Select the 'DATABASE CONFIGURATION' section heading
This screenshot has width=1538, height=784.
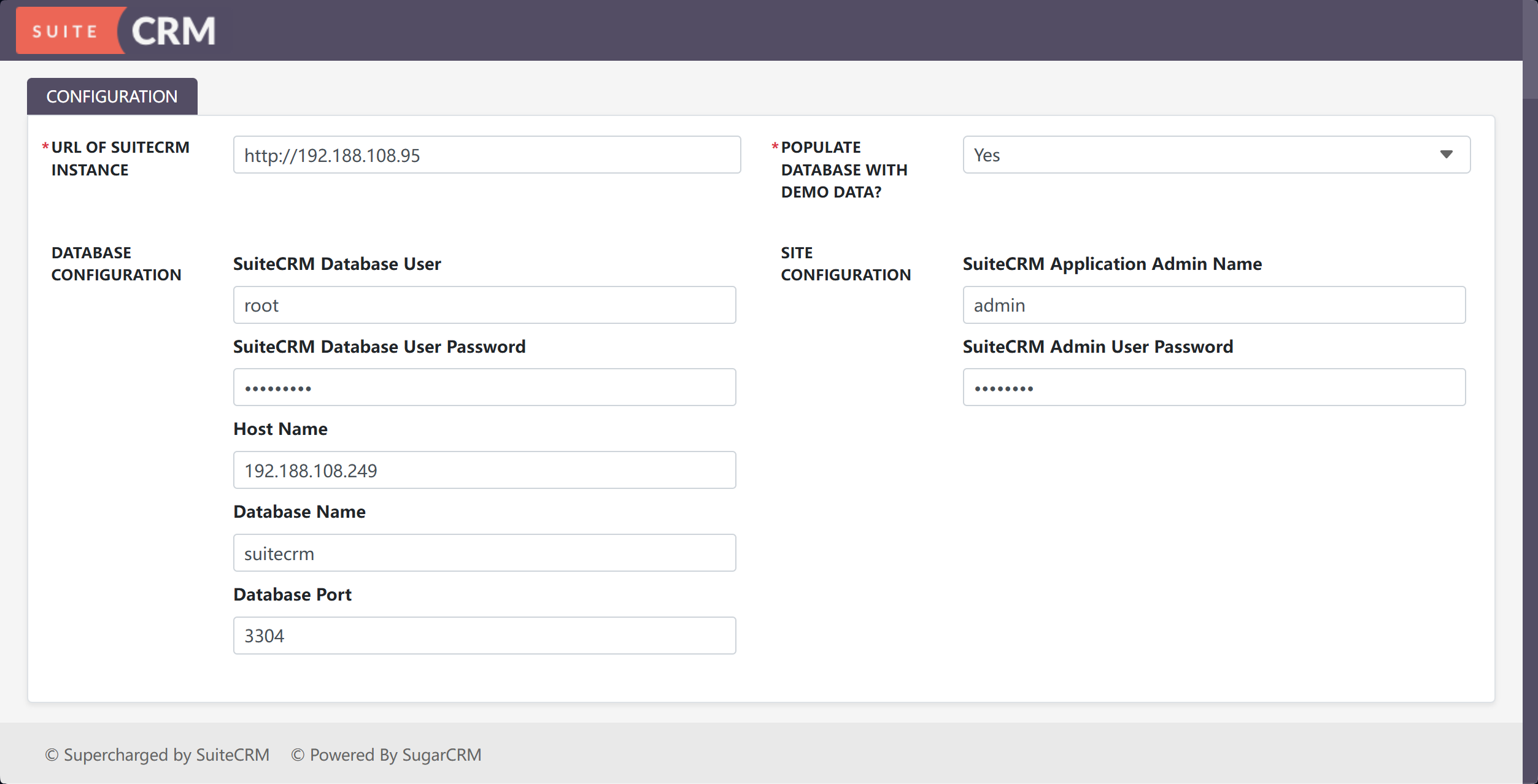coord(116,264)
